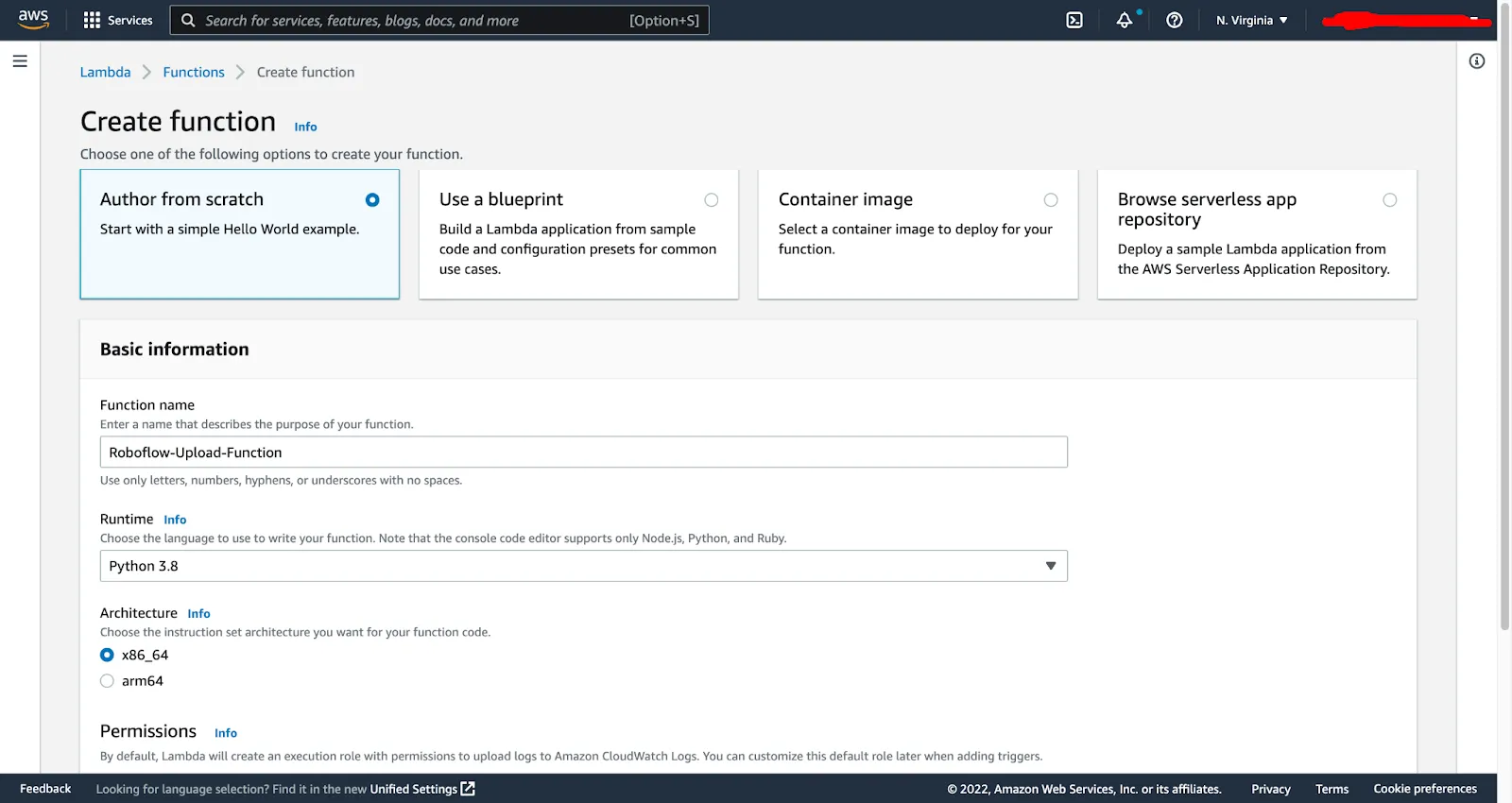The image size is (1512, 803).
Task: Open the redacted account menu
Action: tap(1406, 20)
